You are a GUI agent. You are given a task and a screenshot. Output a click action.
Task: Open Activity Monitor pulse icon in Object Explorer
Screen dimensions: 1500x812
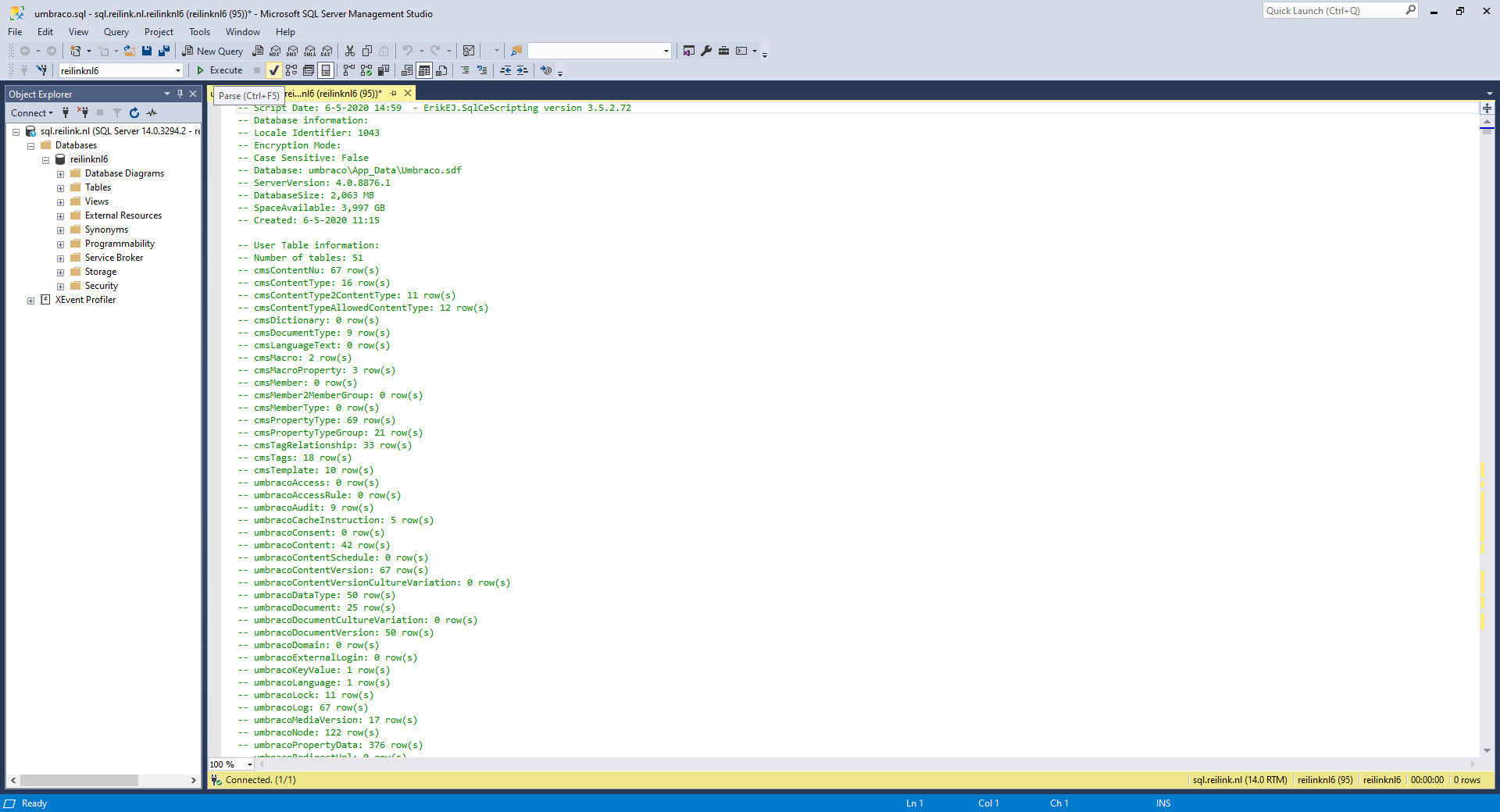pyautogui.click(x=152, y=113)
